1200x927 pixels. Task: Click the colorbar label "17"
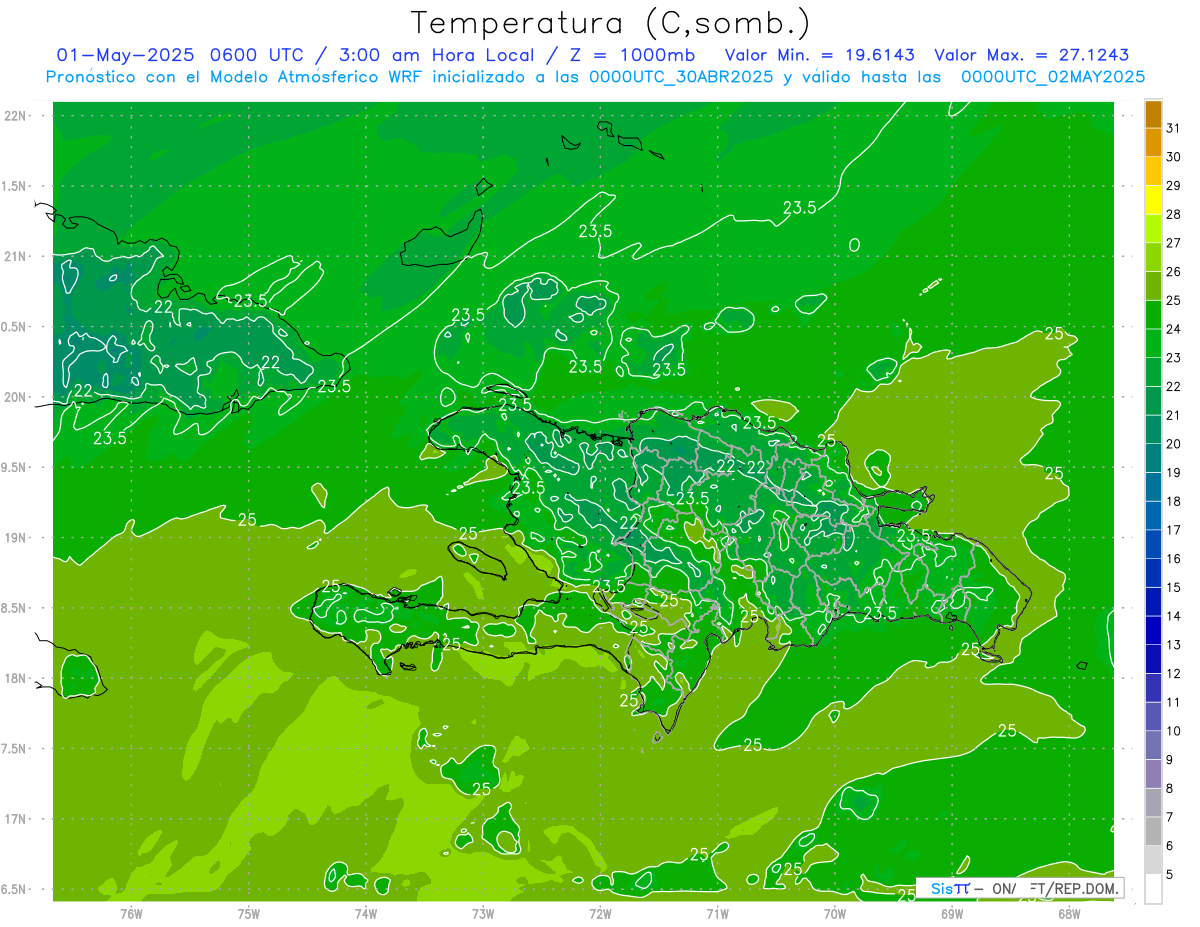point(1173,530)
